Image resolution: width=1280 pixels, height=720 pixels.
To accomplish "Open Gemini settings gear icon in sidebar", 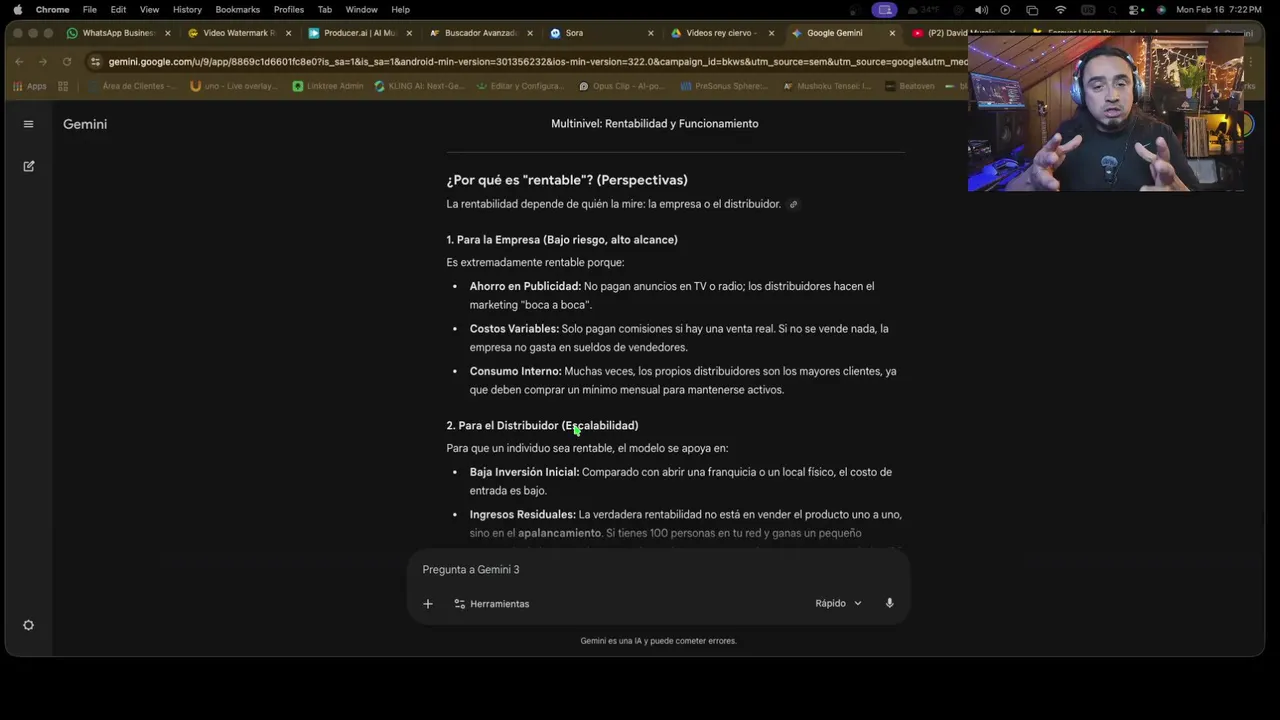I will (x=28, y=625).
